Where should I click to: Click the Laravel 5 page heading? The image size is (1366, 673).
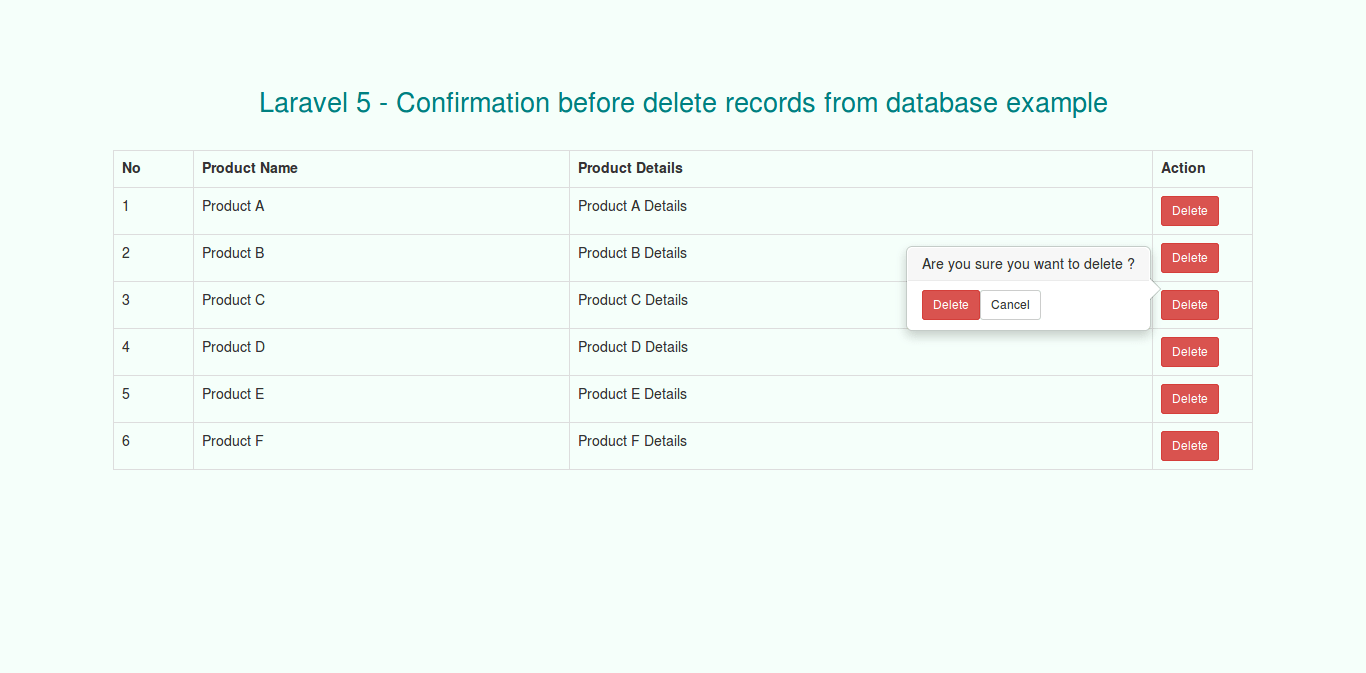[x=683, y=103]
